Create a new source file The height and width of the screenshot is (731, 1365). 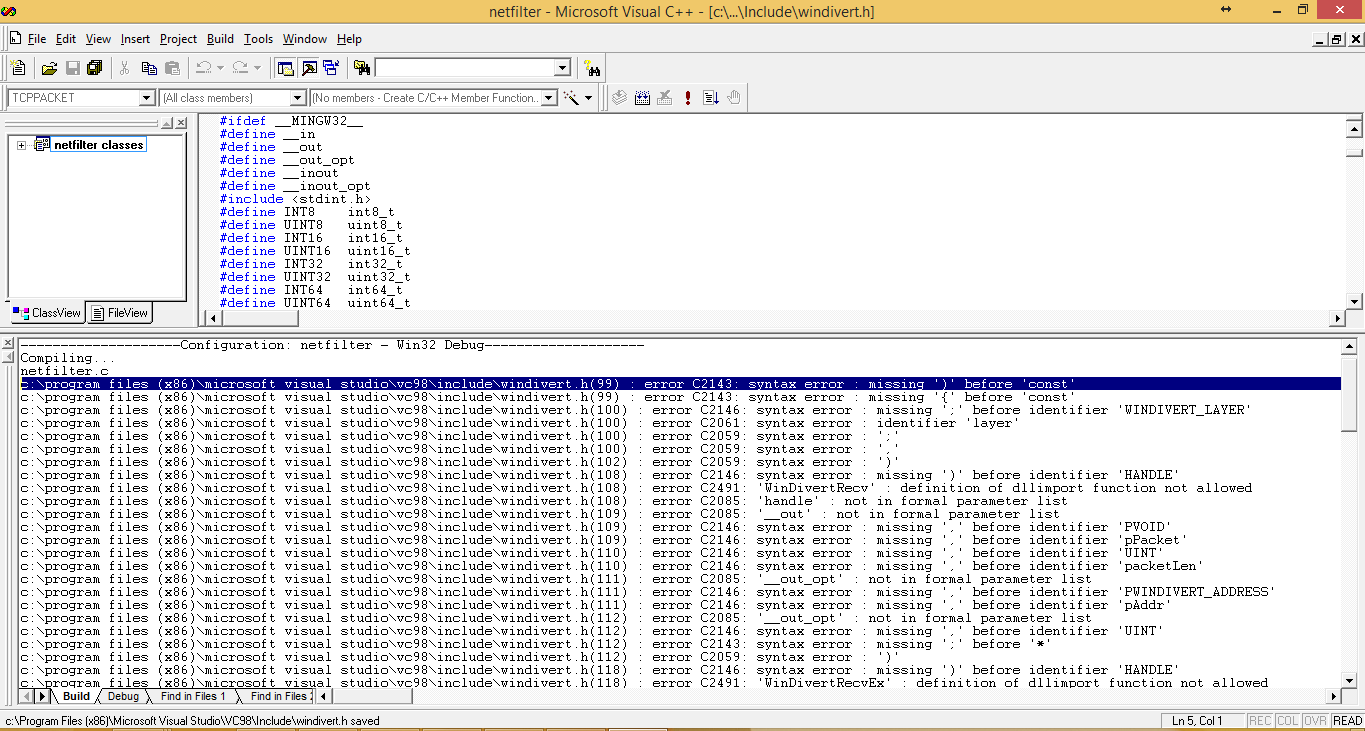coord(18,67)
